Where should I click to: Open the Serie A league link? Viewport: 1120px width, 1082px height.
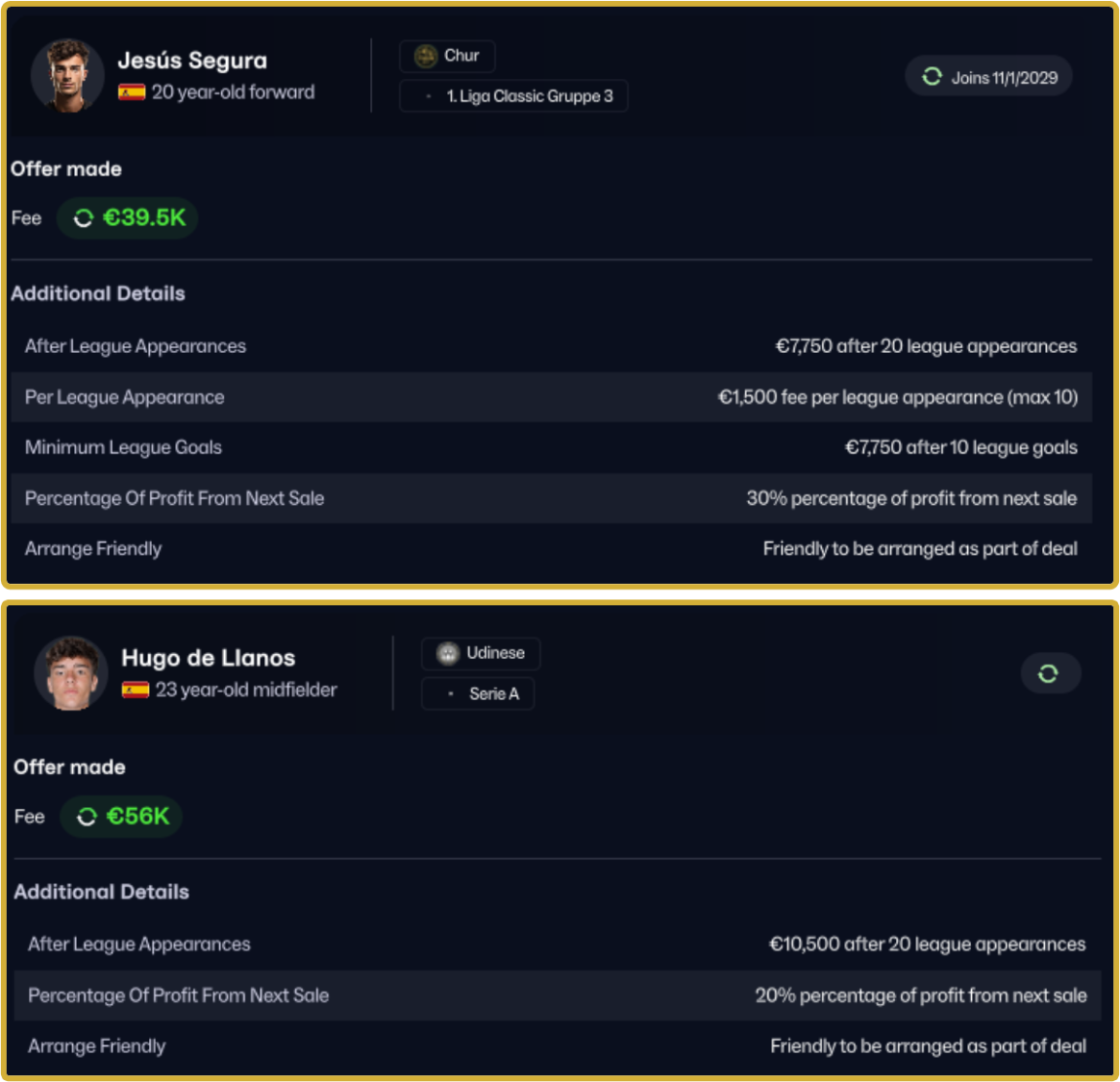(x=493, y=693)
